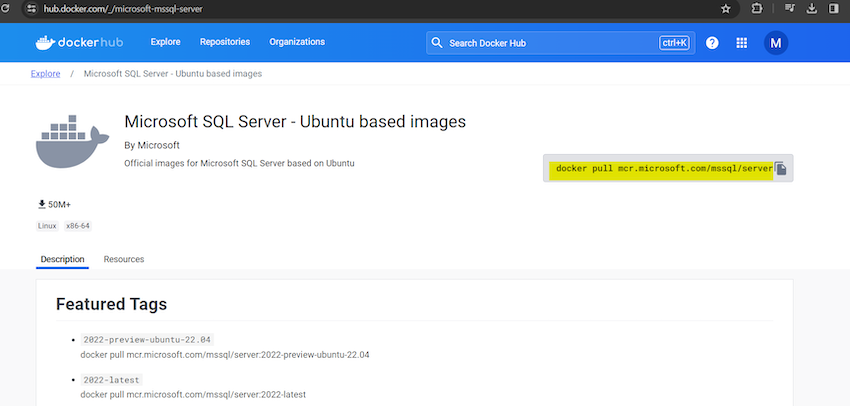Switch to the Resources tab
The image size is (850, 406).
click(x=124, y=259)
